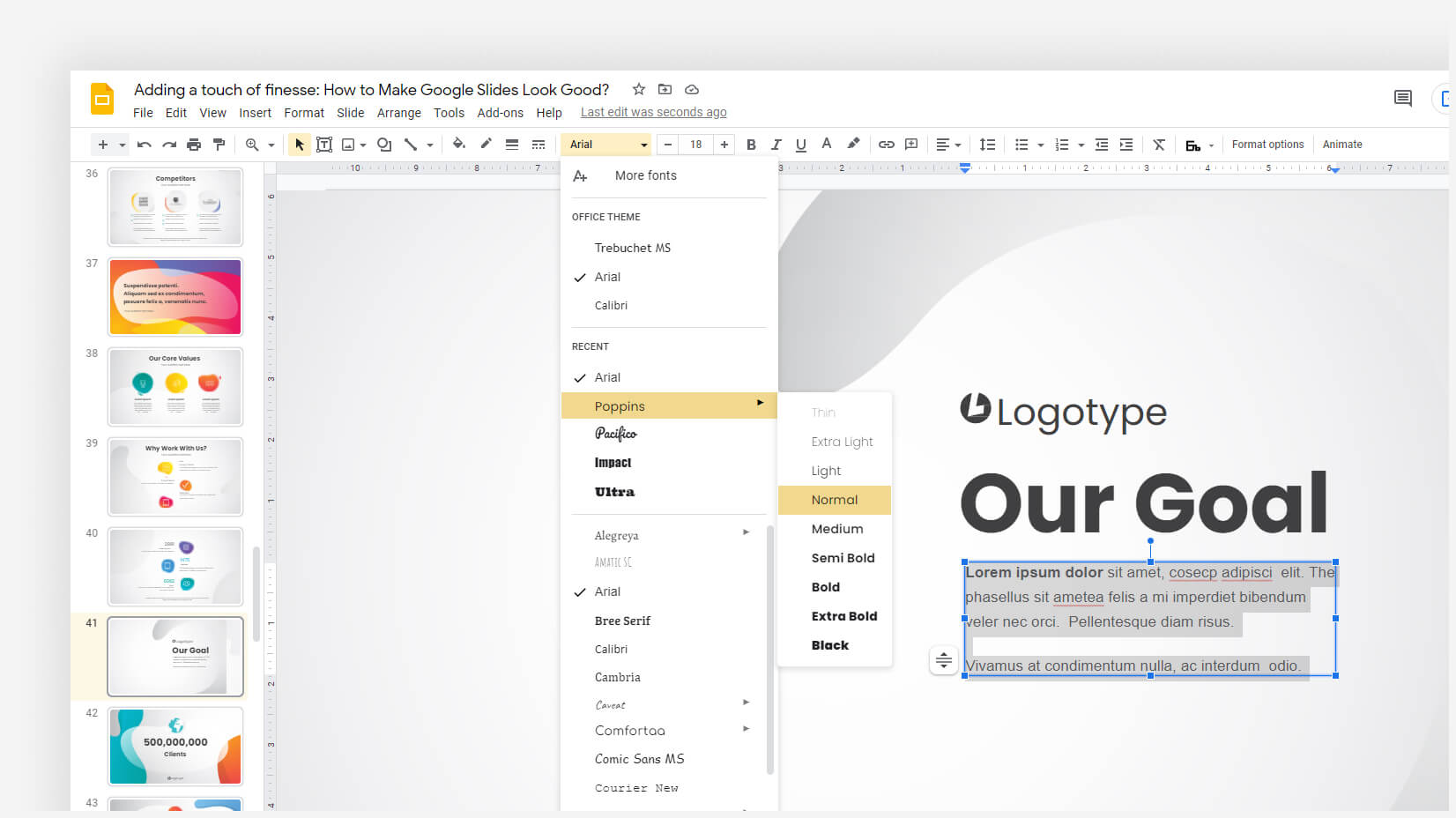1456x818 pixels.
Task: Open slide 37 colorful thumbnail
Action: point(175,297)
